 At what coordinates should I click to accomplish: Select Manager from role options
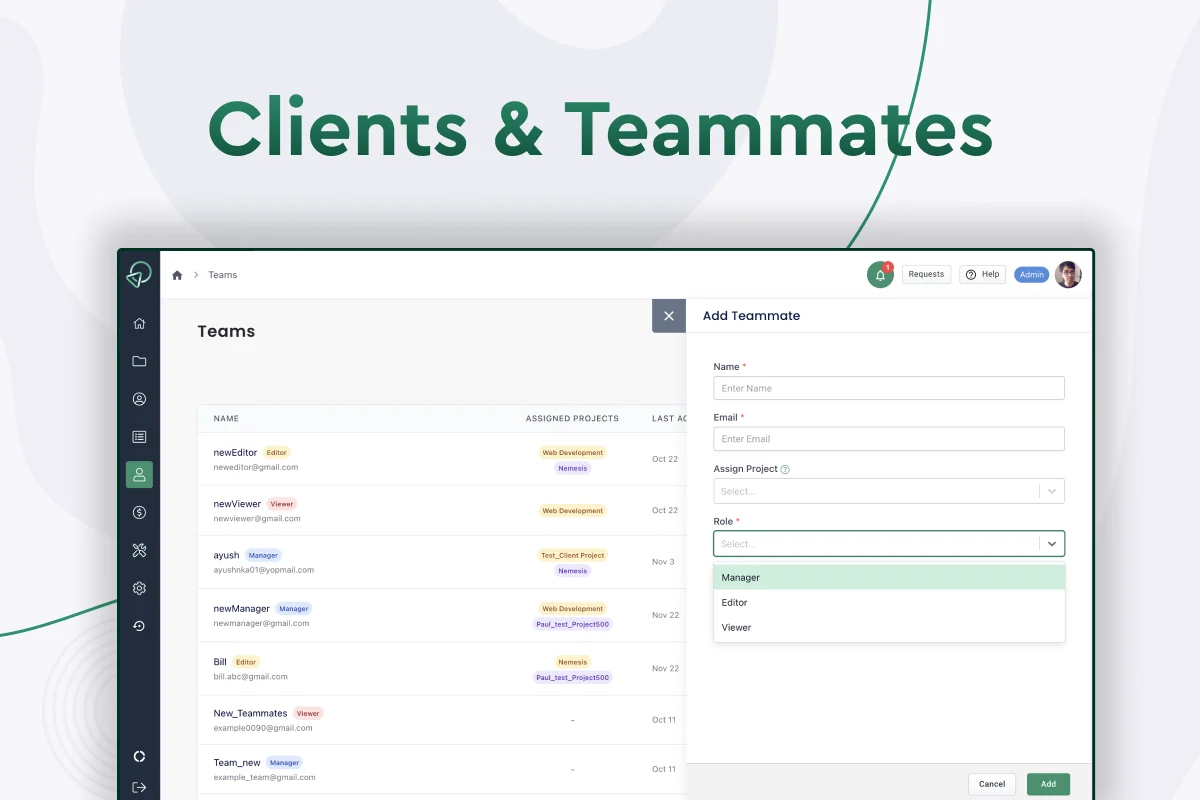click(889, 578)
